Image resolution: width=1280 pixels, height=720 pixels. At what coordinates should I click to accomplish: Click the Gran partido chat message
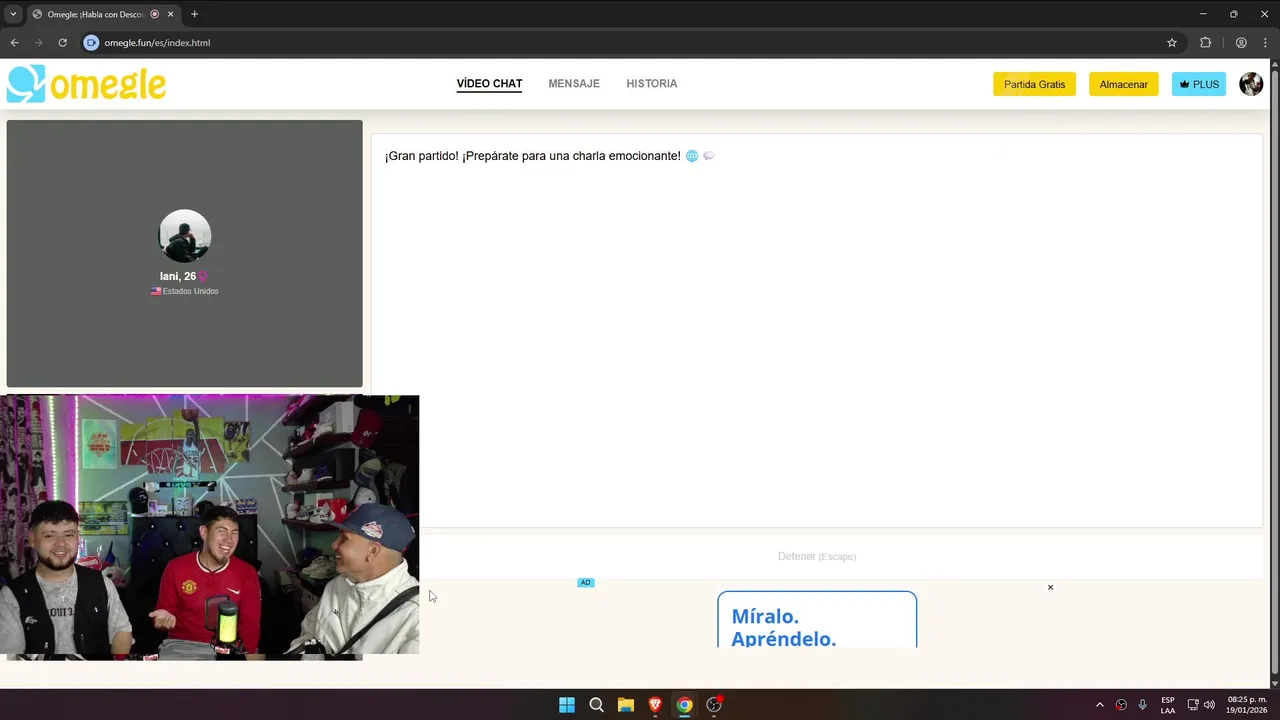click(550, 156)
